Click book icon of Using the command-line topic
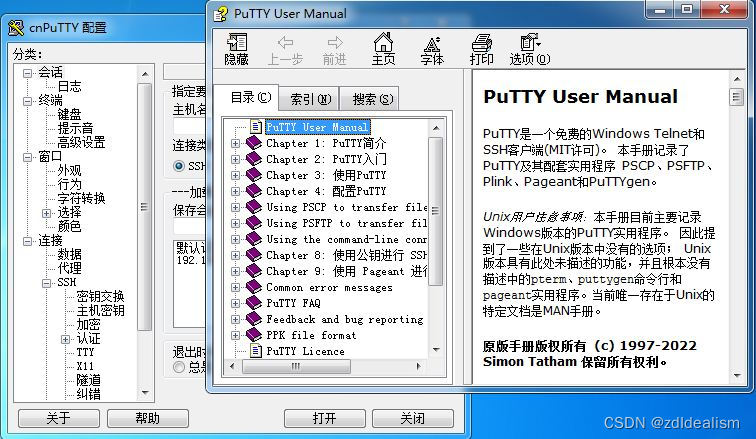This screenshot has height=439, width=756. point(254,239)
